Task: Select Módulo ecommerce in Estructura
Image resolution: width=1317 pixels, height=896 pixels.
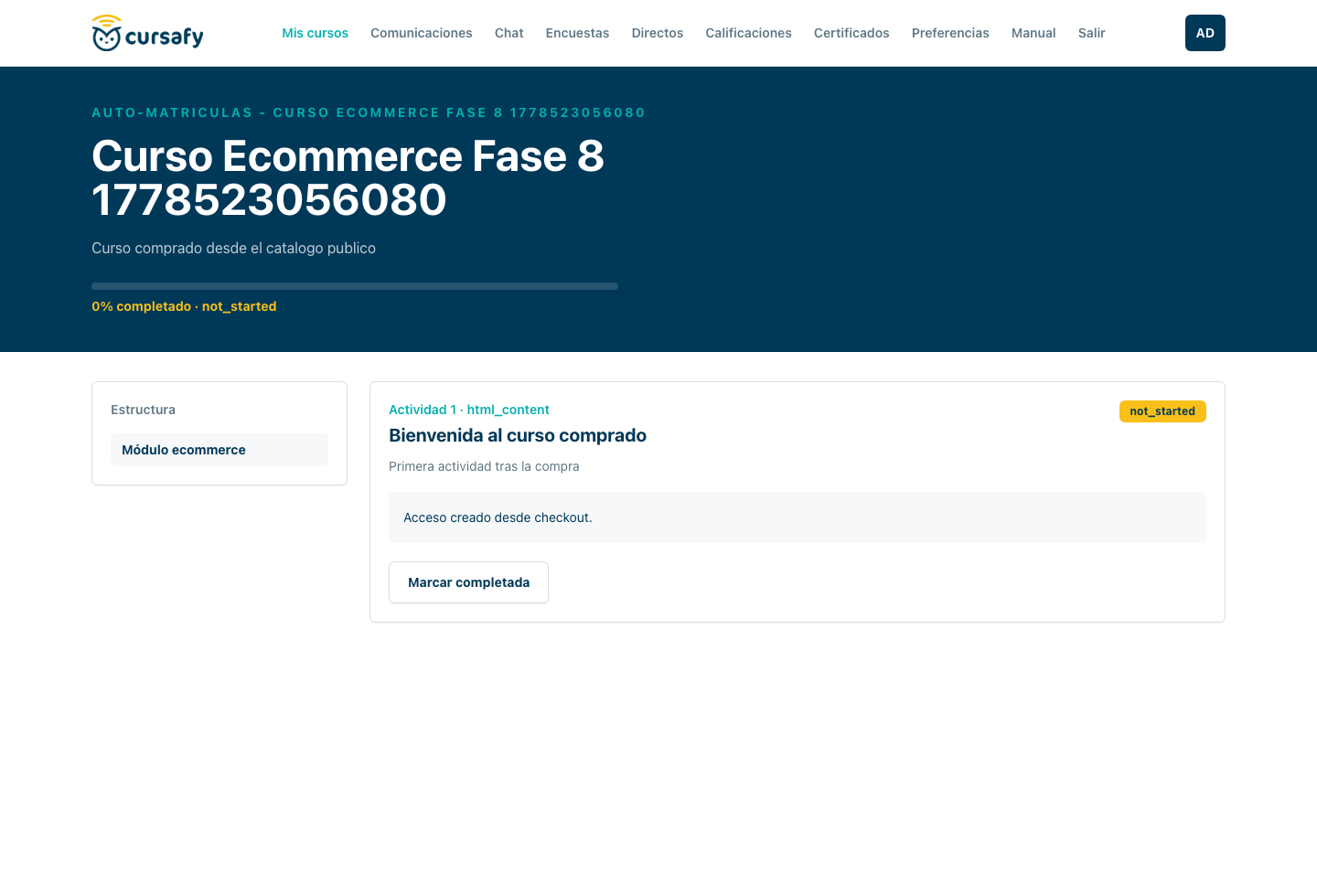Action: point(219,450)
